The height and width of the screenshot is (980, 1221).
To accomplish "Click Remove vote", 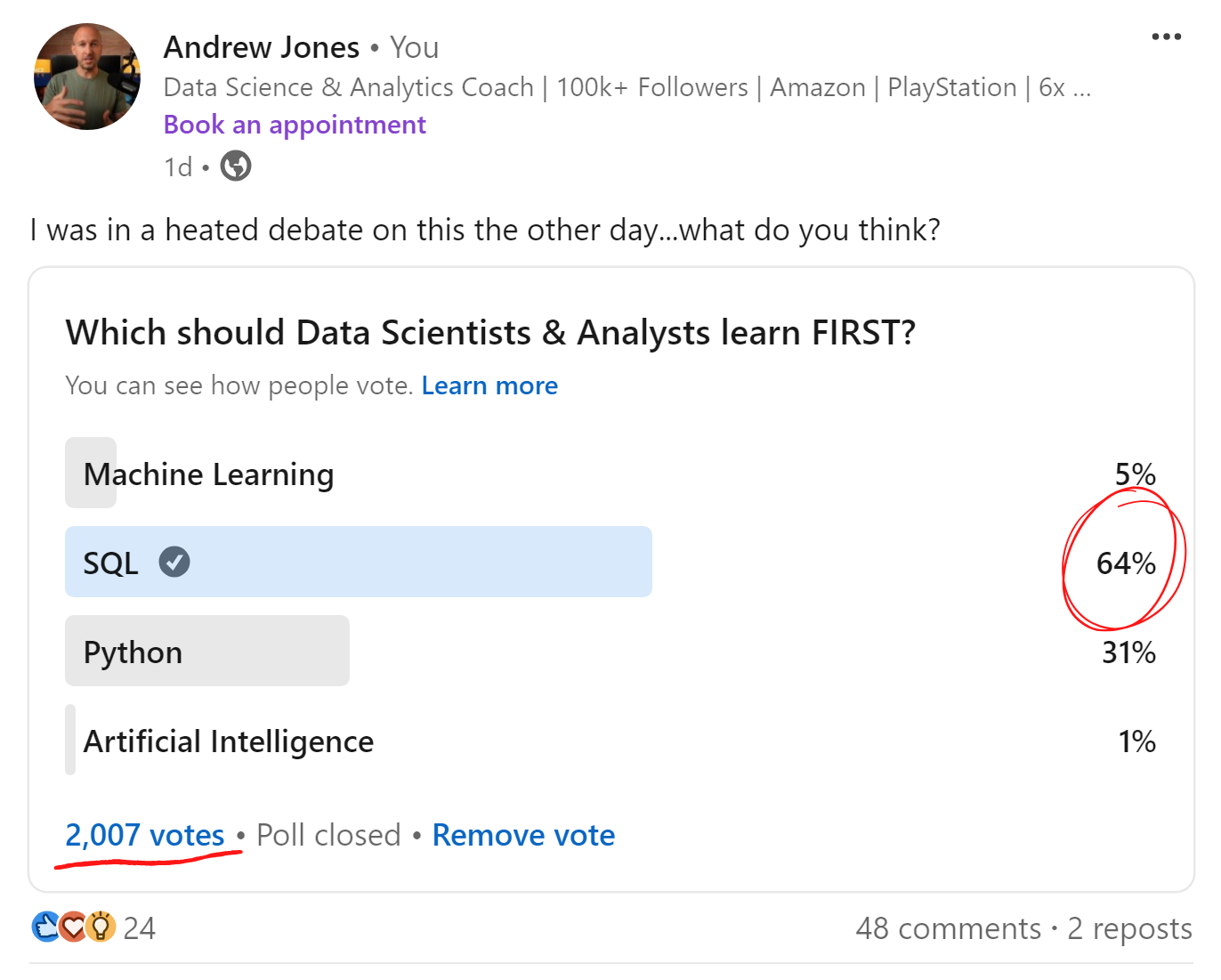I will (x=523, y=835).
